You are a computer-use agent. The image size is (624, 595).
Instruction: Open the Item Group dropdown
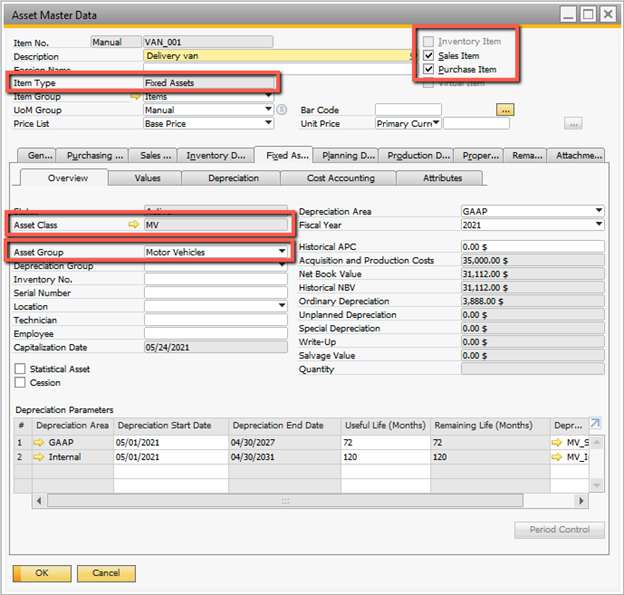coord(269,96)
